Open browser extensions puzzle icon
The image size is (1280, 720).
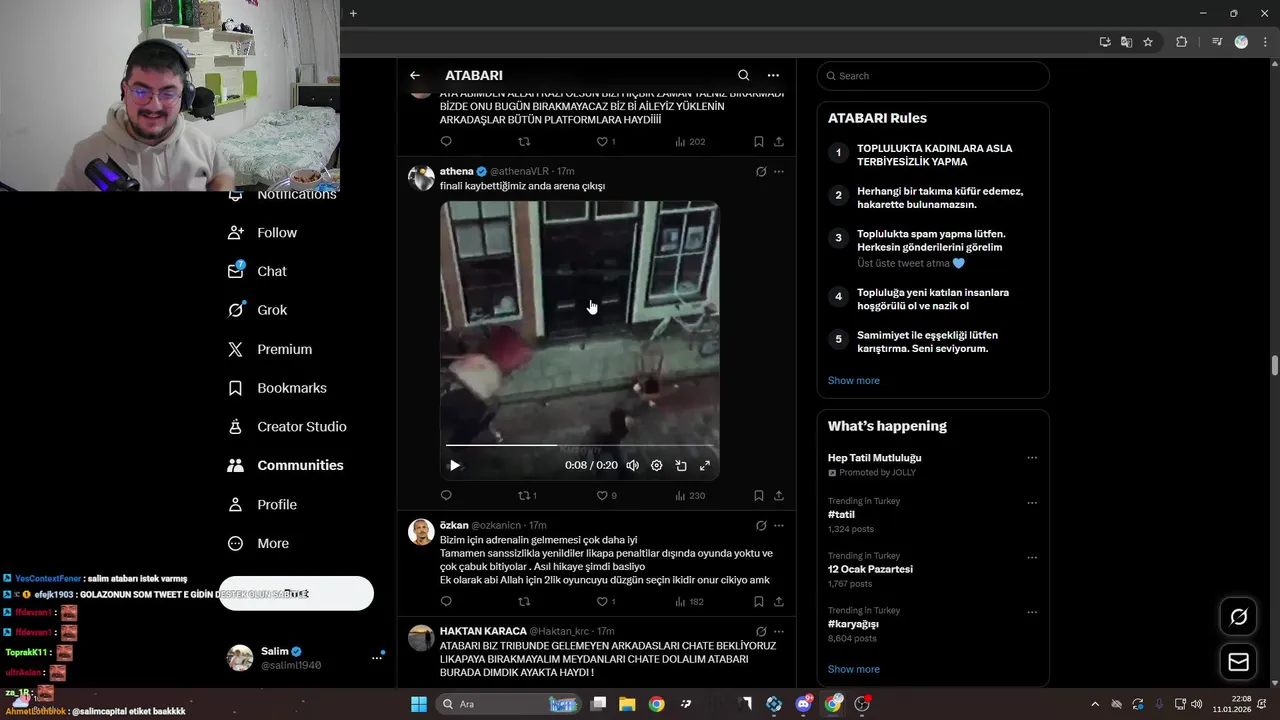[1181, 42]
